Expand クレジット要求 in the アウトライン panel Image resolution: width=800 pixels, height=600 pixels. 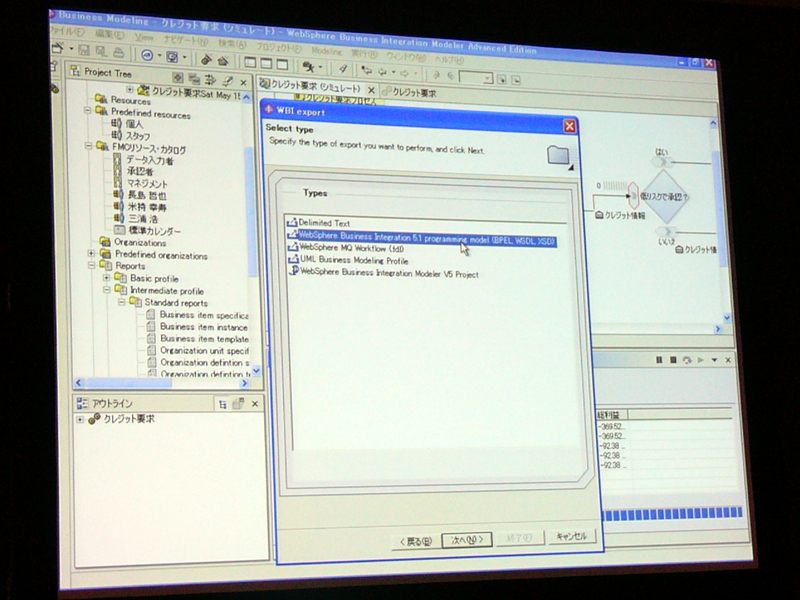coord(80,419)
